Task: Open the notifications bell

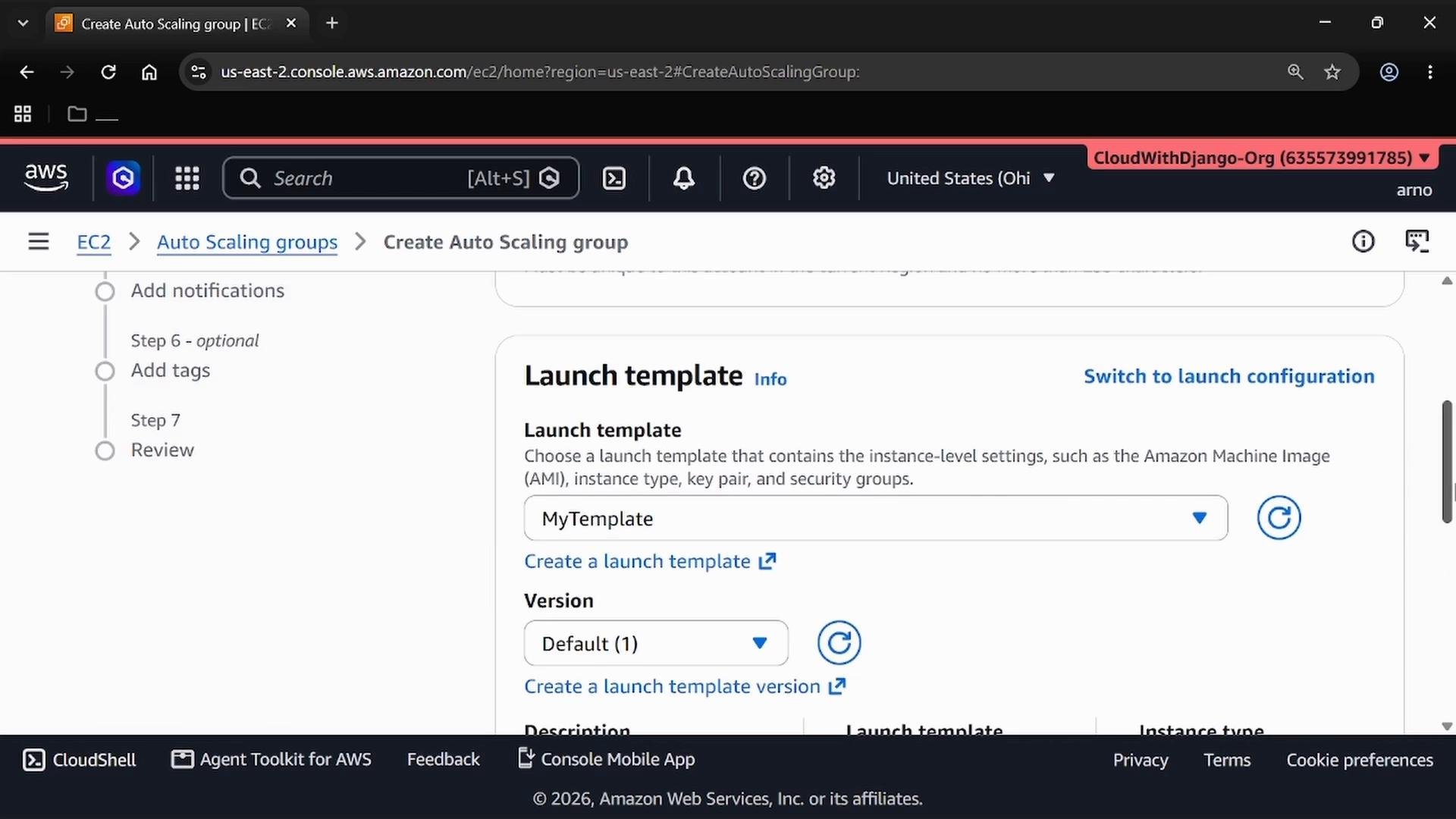Action: coord(684,178)
